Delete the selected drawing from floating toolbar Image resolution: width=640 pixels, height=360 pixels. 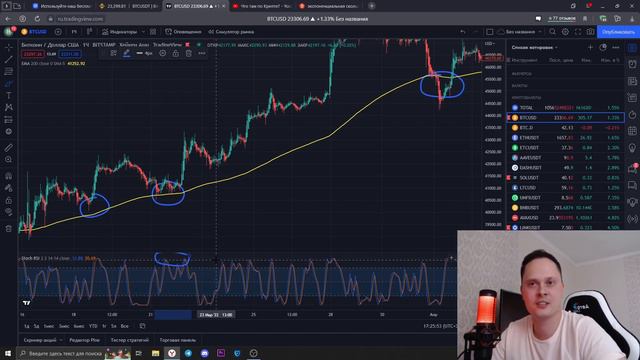pos(189,53)
